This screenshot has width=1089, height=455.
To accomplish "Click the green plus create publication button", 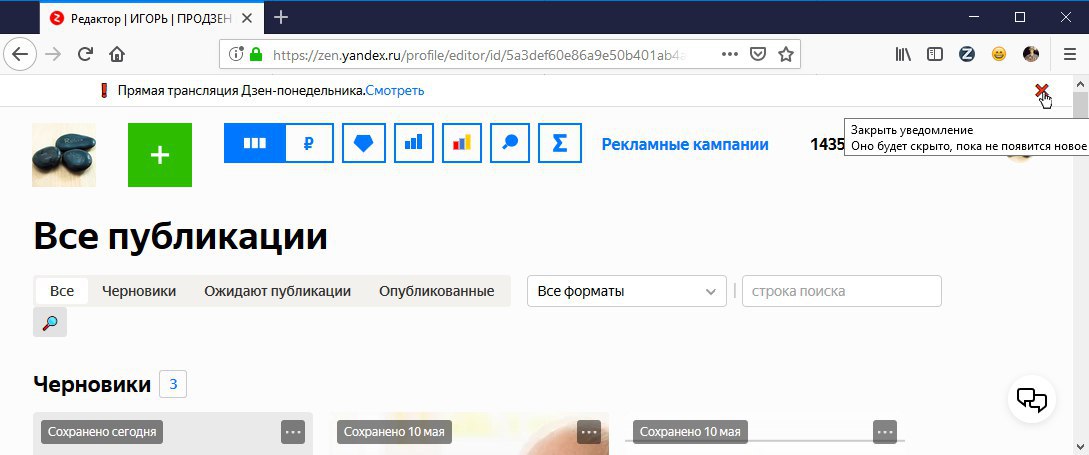I will (160, 155).
